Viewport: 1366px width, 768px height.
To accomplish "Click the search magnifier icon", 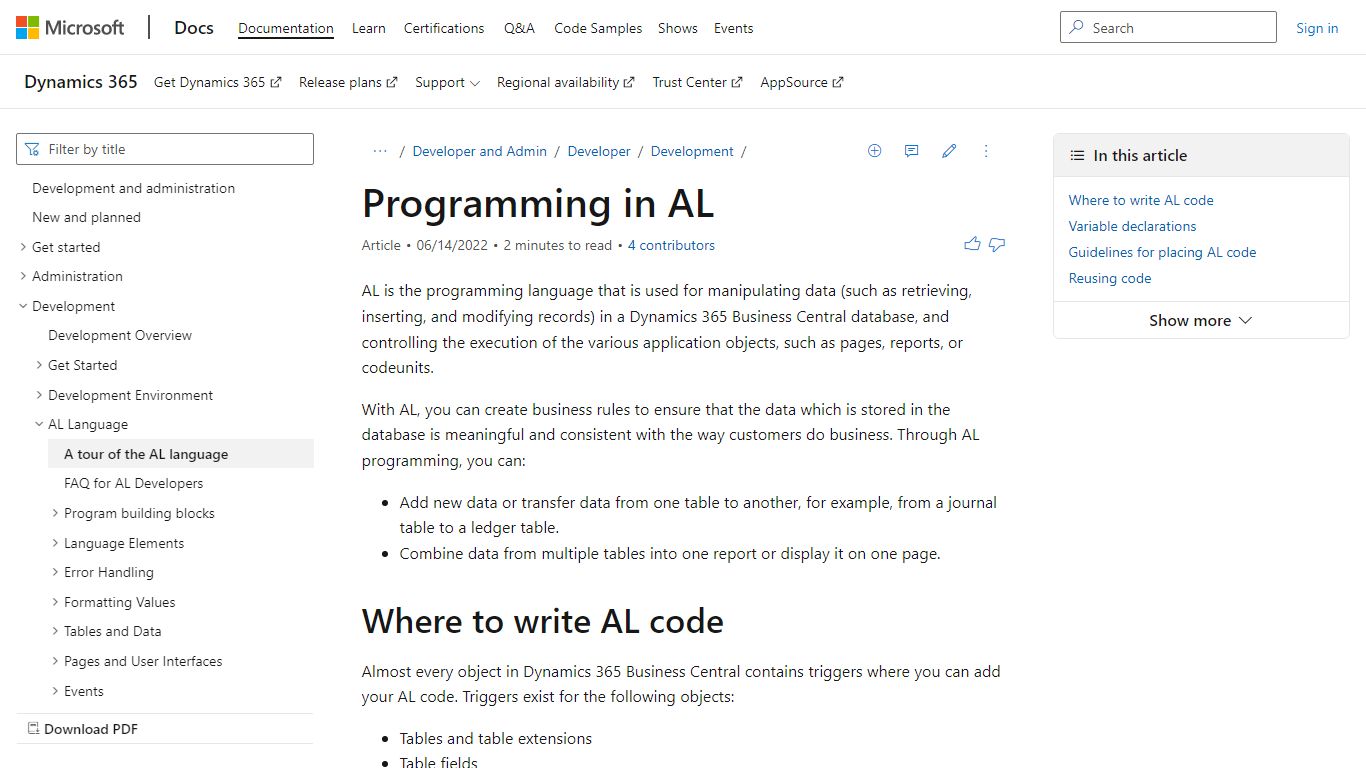I will click(x=1077, y=28).
